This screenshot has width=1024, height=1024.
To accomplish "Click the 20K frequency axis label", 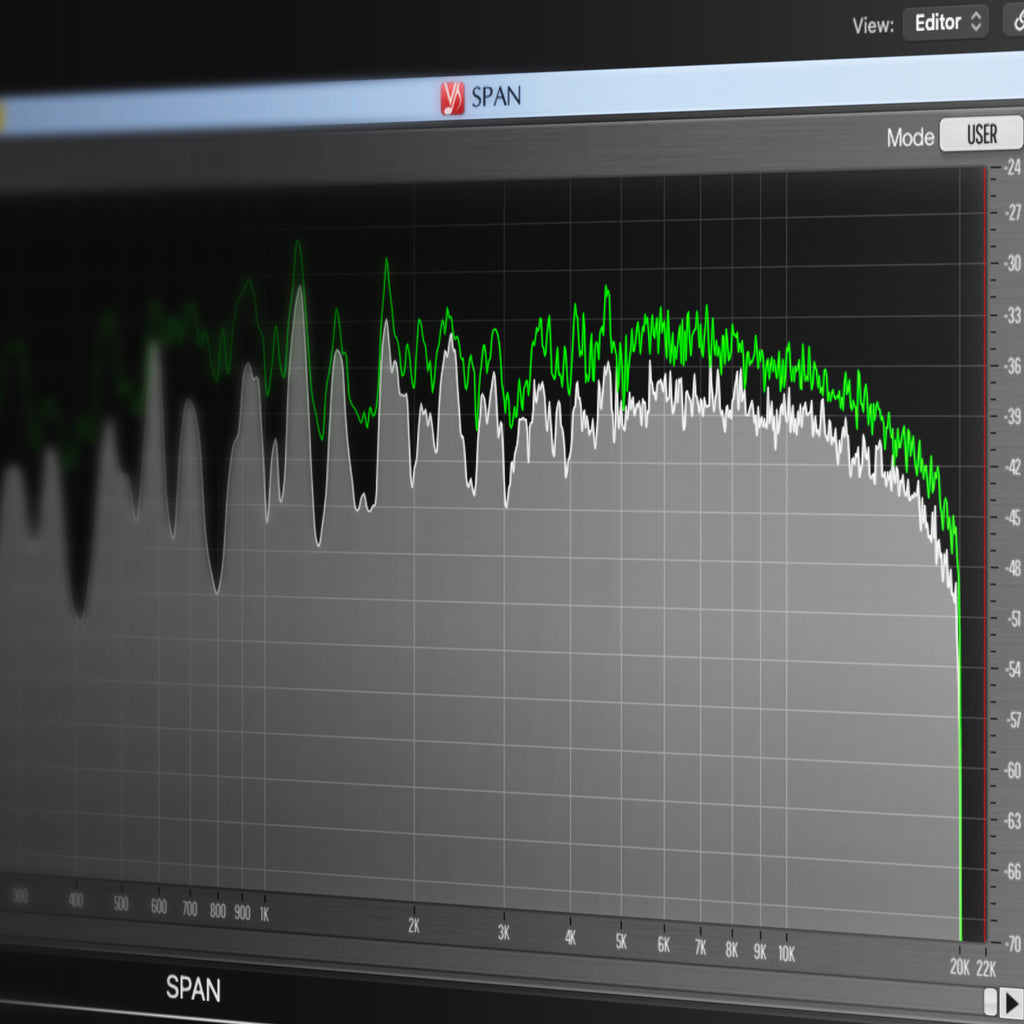I will (x=960, y=966).
